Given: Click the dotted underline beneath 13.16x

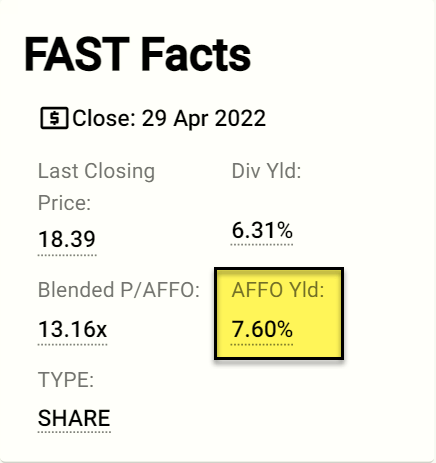Looking at the screenshot, I should (73, 344).
